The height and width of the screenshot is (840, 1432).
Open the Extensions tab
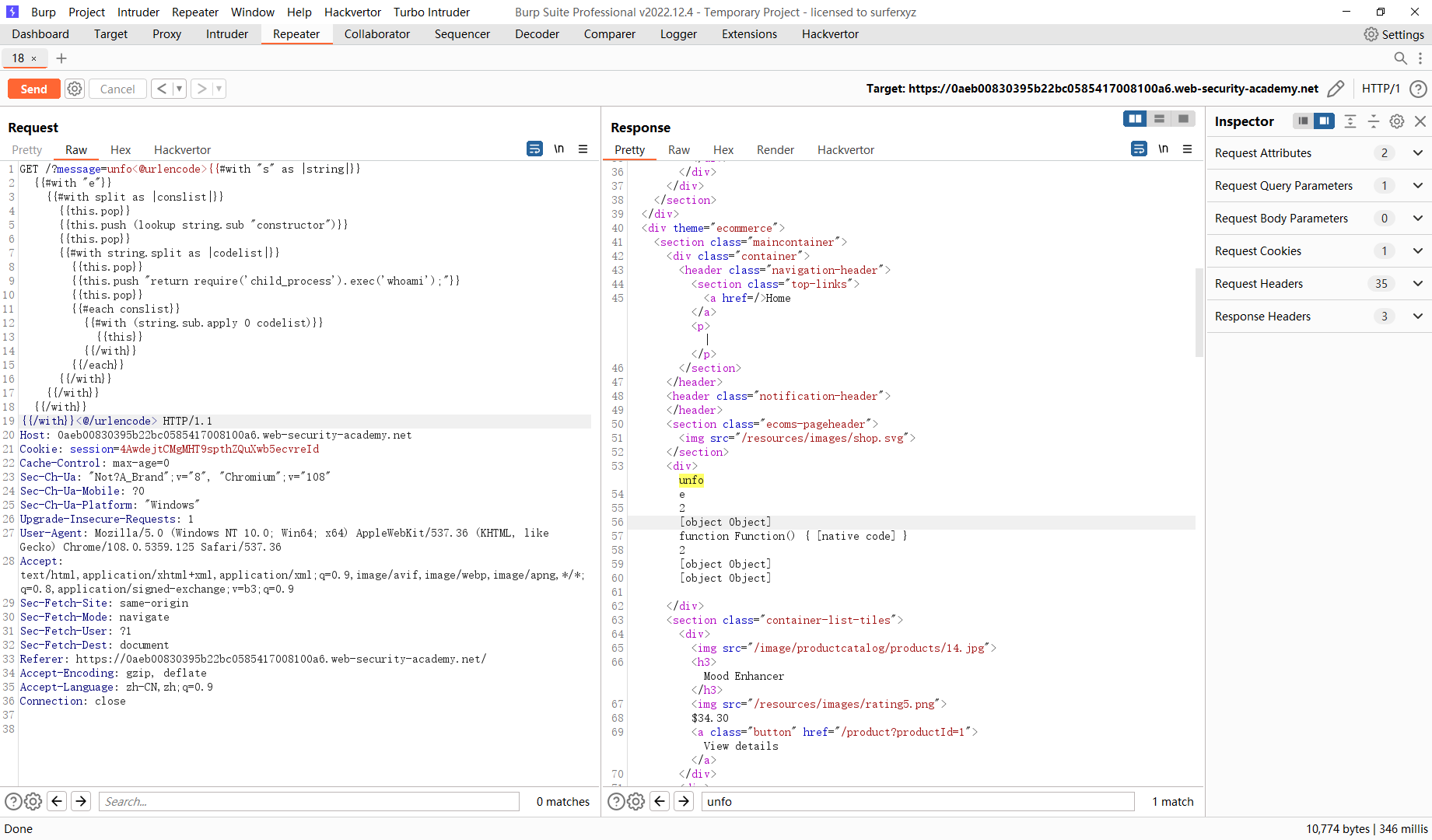[749, 34]
